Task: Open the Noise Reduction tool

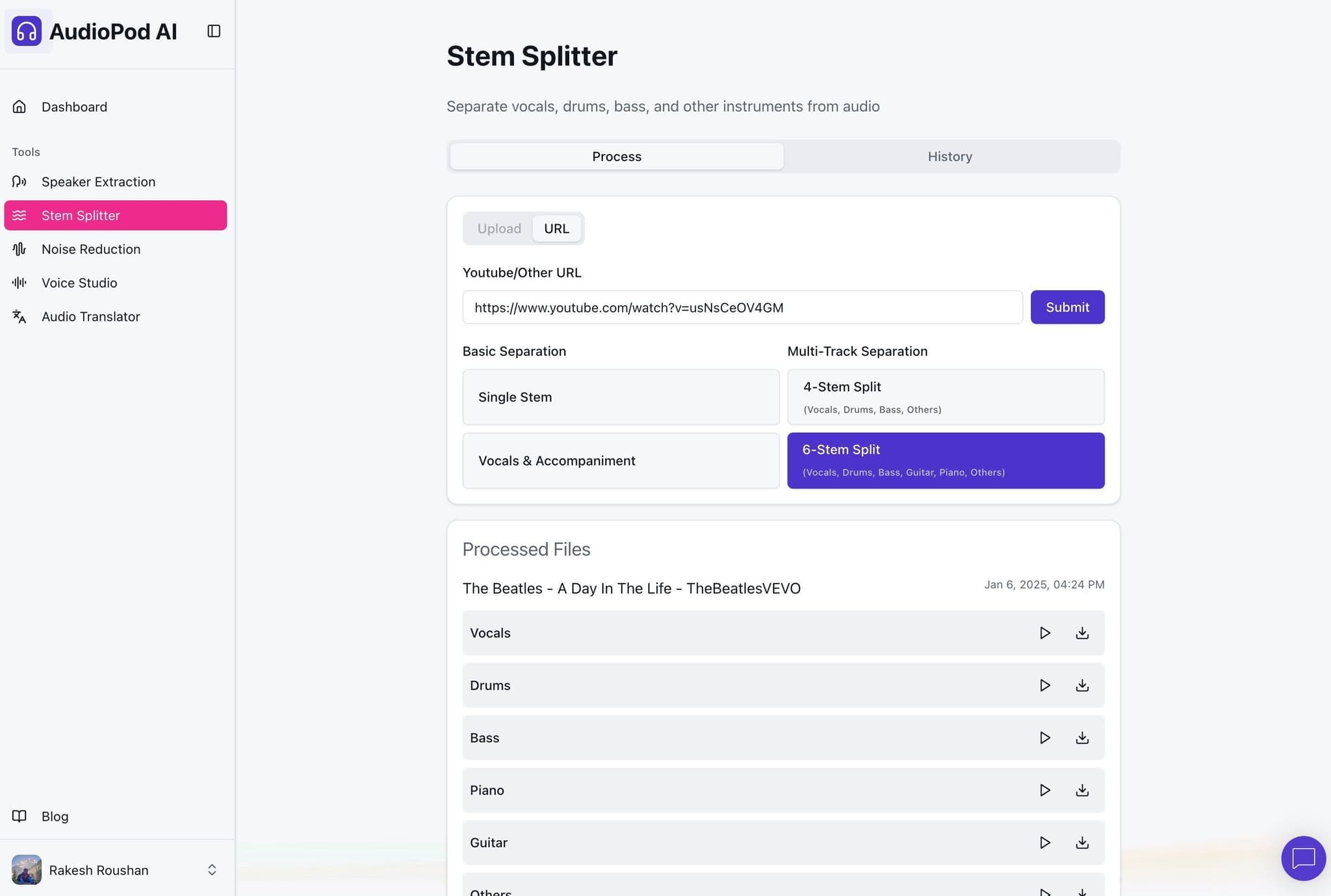Action: point(91,249)
